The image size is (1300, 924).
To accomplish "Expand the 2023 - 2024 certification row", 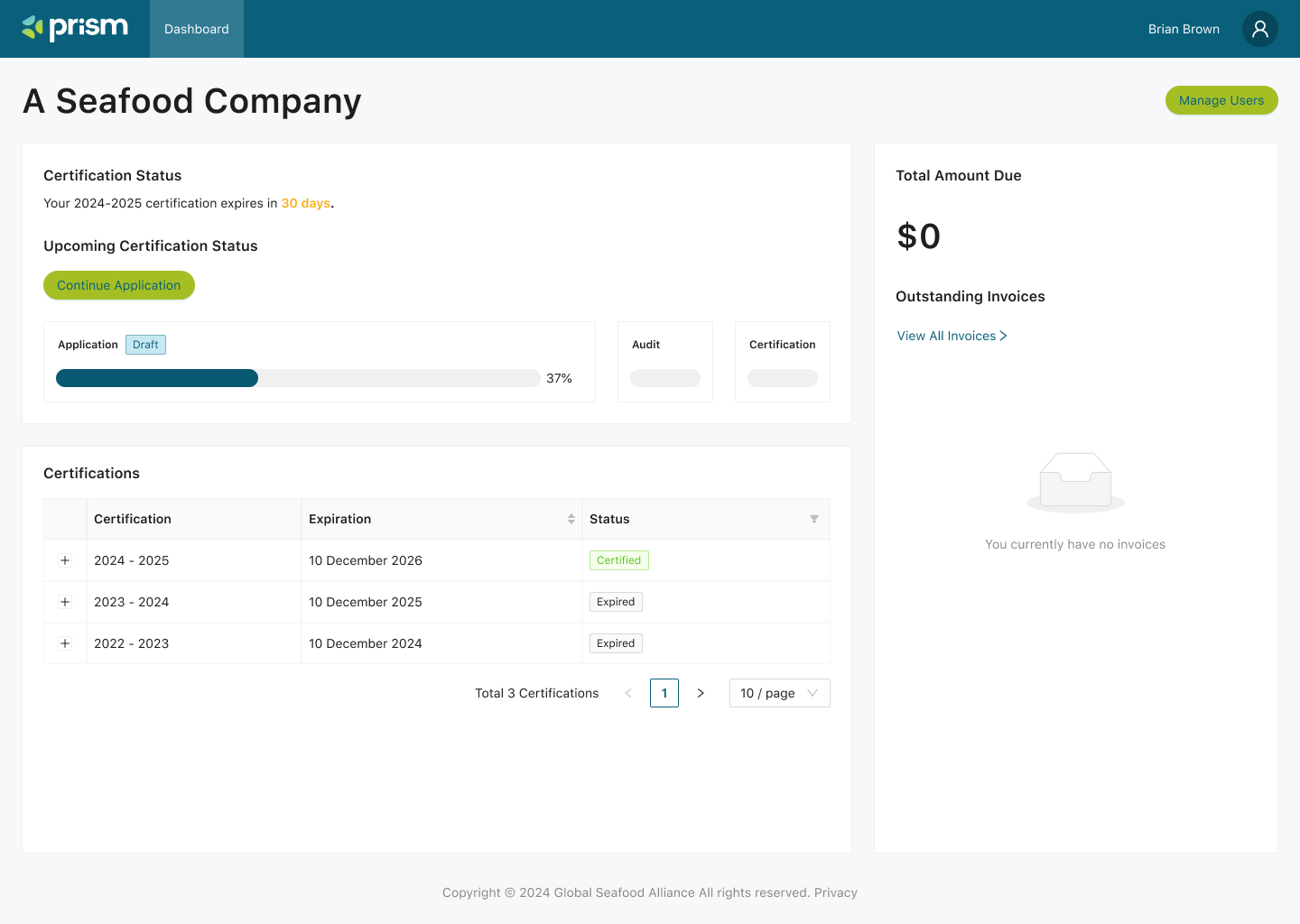I will pos(64,602).
